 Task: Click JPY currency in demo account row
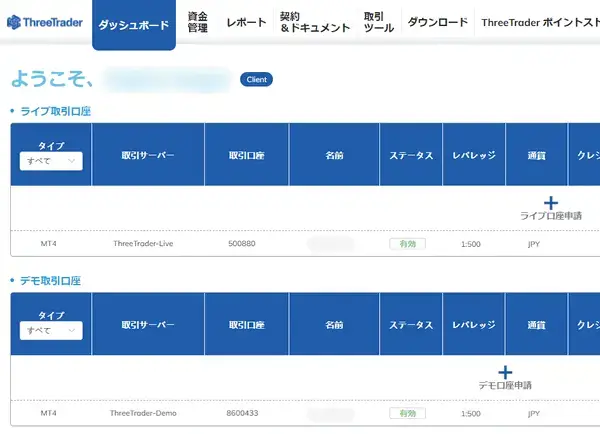pos(534,414)
